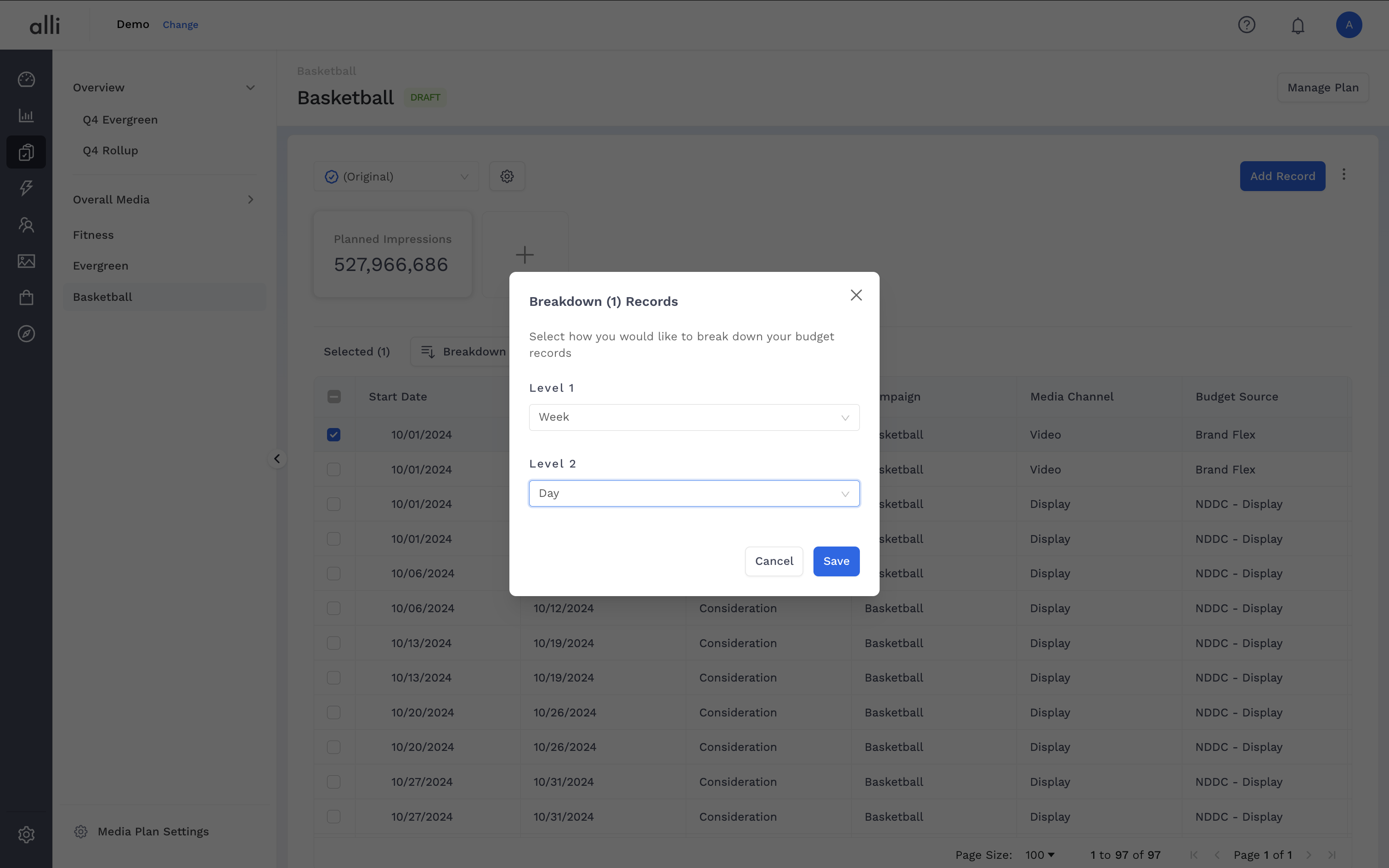Open the notifications bell
This screenshot has height=868, width=1389.
click(1298, 26)
